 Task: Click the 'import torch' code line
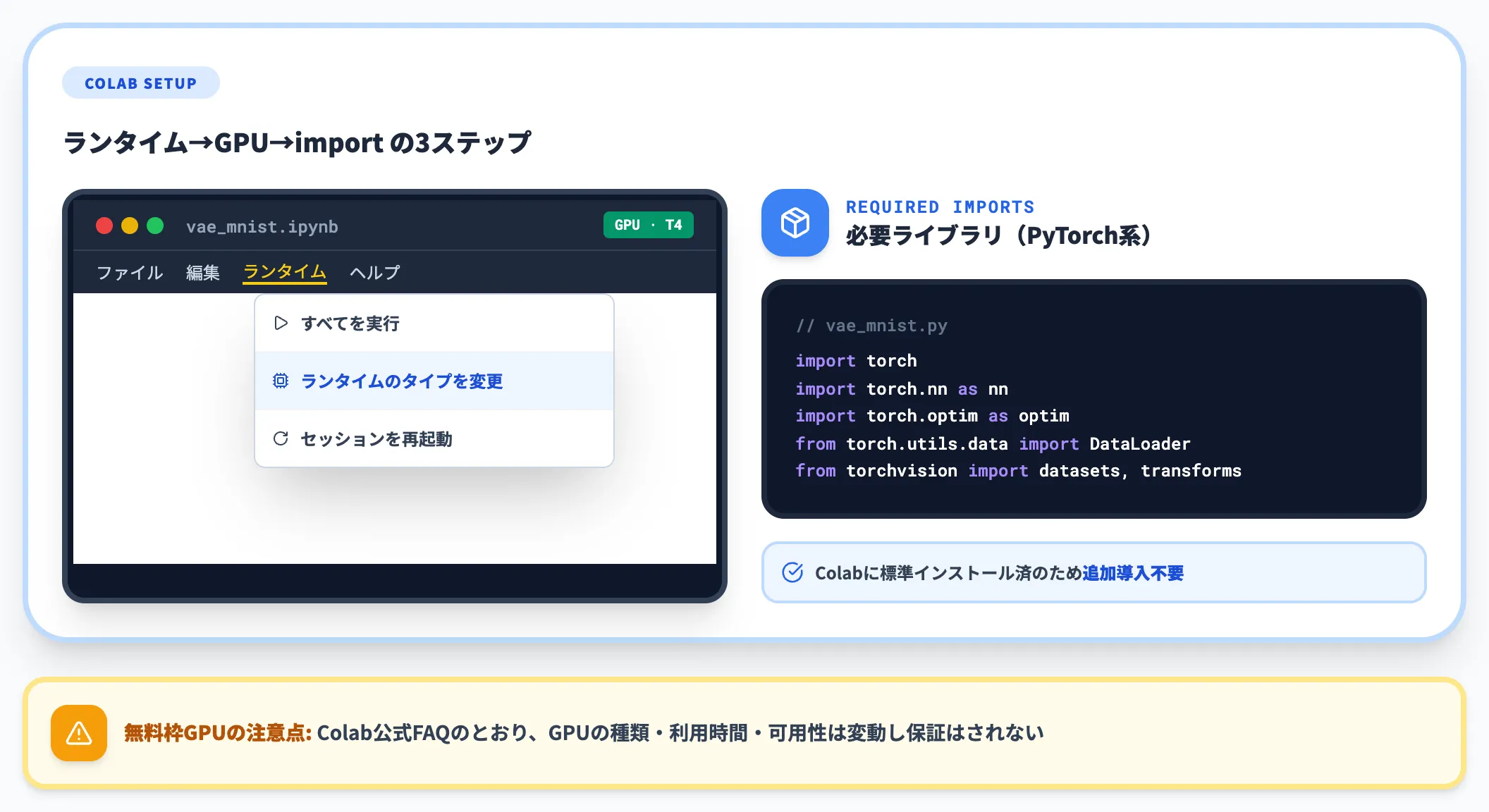coord(856,361)
